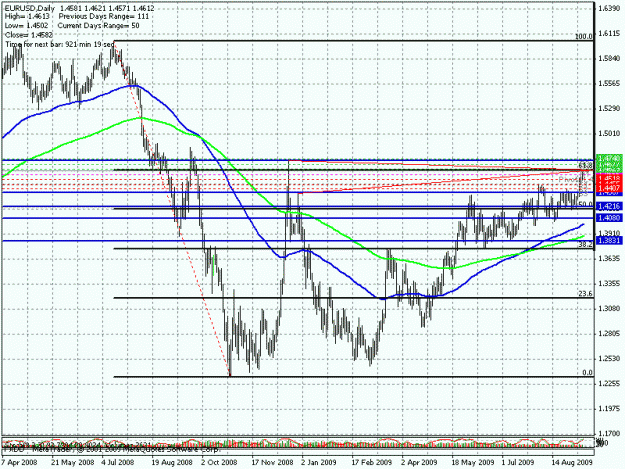This screenshot has width=625, height=469.
Task: Click the 1.2805 price axis label
Action: point(609,334)
